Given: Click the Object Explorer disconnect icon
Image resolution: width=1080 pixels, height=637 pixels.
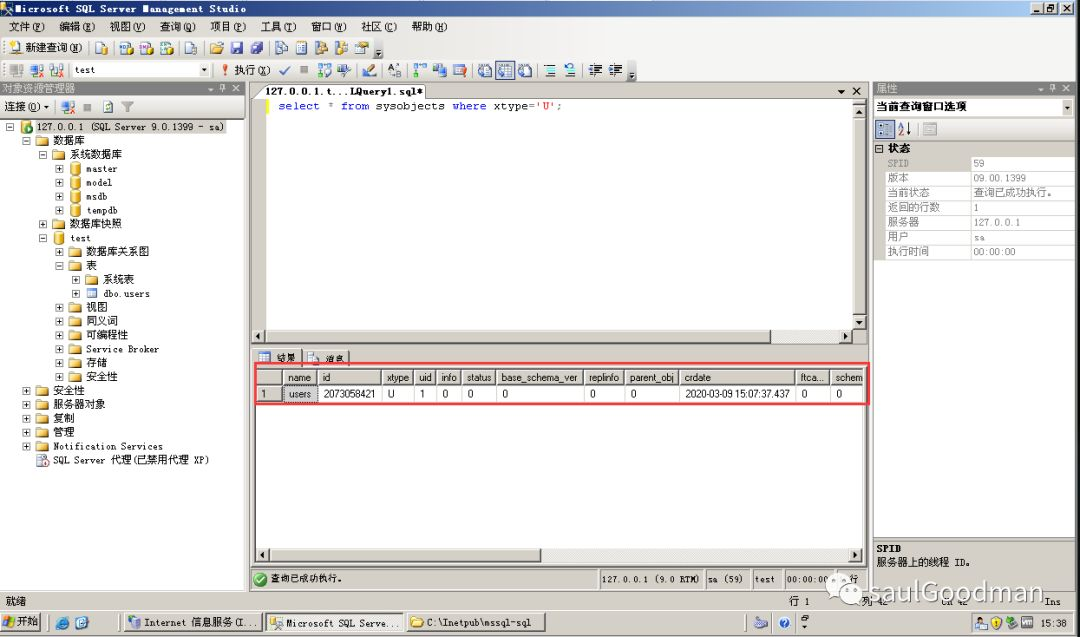Looking at the screenshot, I should [68, 107].
